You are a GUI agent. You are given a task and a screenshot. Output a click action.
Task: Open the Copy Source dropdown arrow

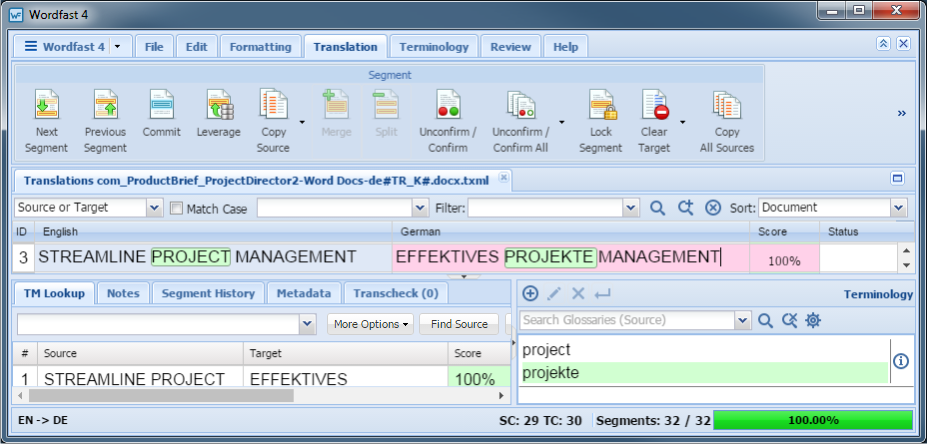point(302,122)
